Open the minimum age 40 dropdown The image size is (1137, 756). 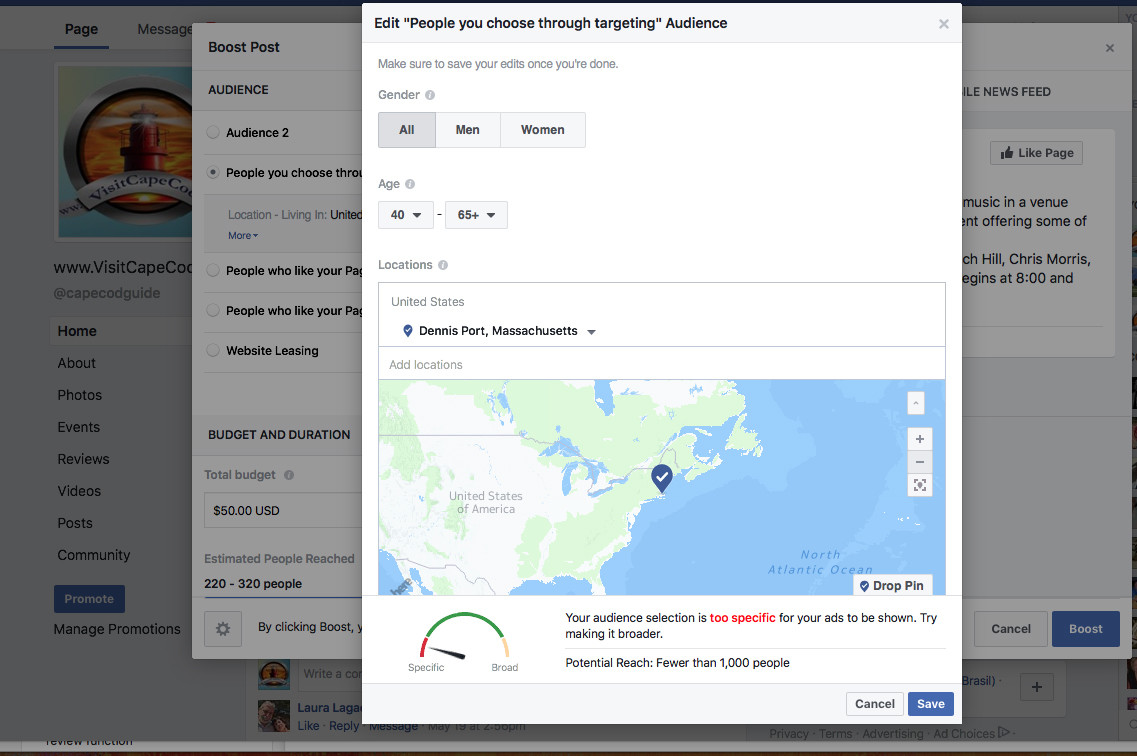(405, 215)
